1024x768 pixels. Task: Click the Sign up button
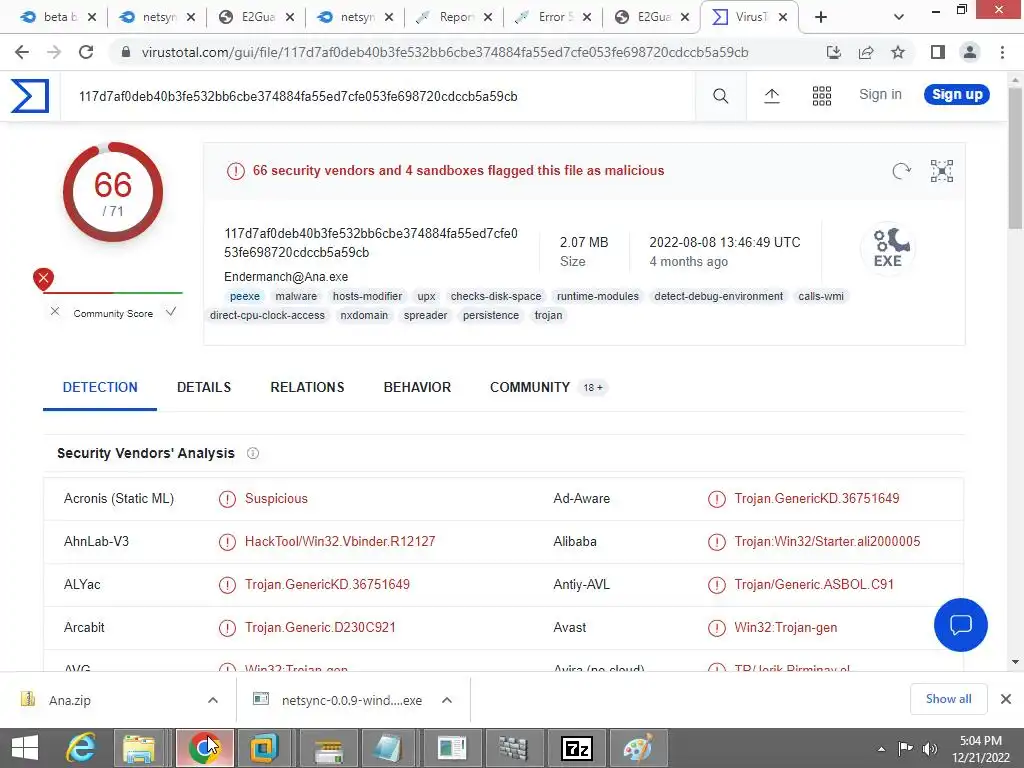(957, 95)
